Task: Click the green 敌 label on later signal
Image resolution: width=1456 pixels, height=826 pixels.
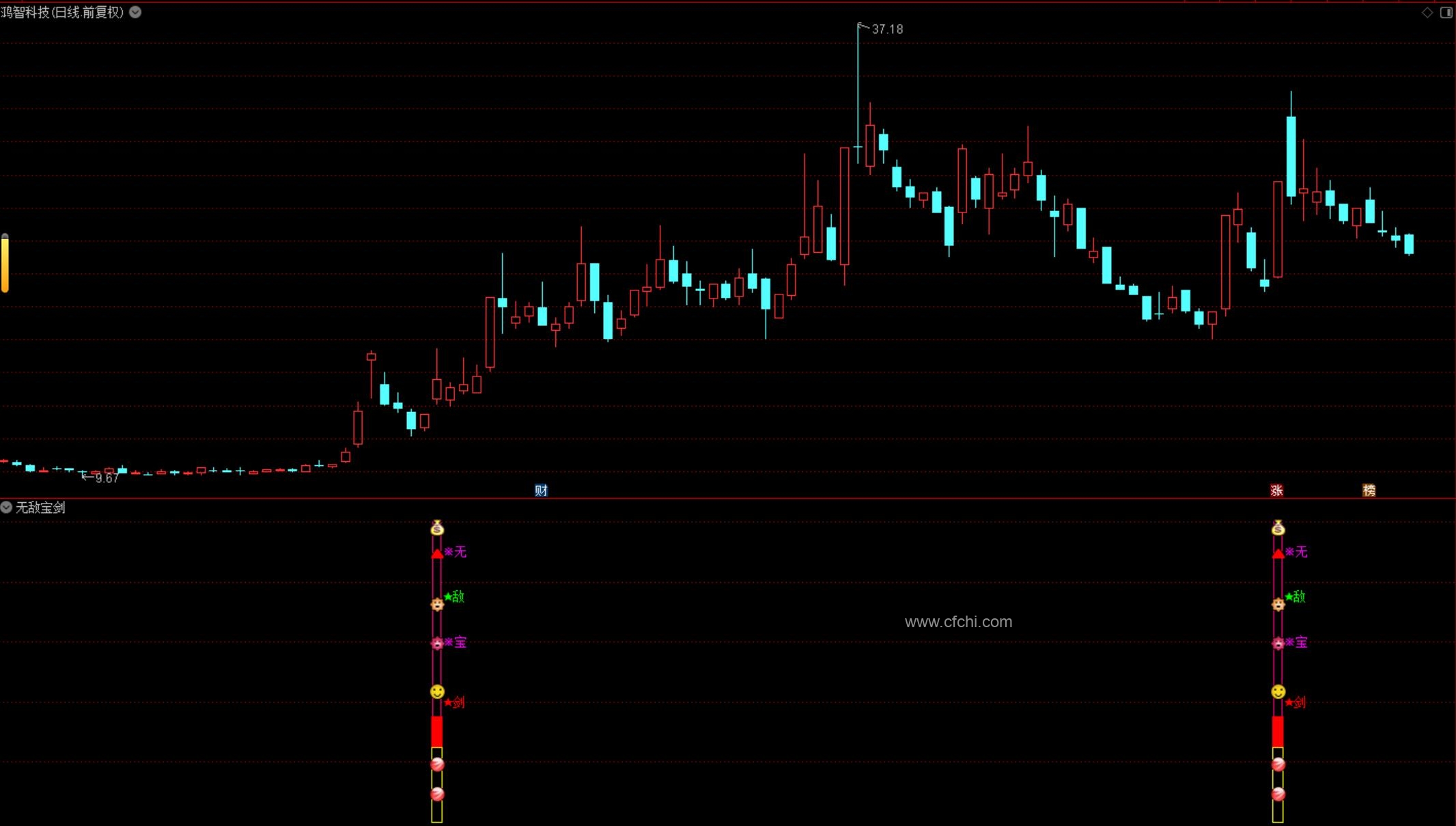Action: click(x=1298, y=596)
